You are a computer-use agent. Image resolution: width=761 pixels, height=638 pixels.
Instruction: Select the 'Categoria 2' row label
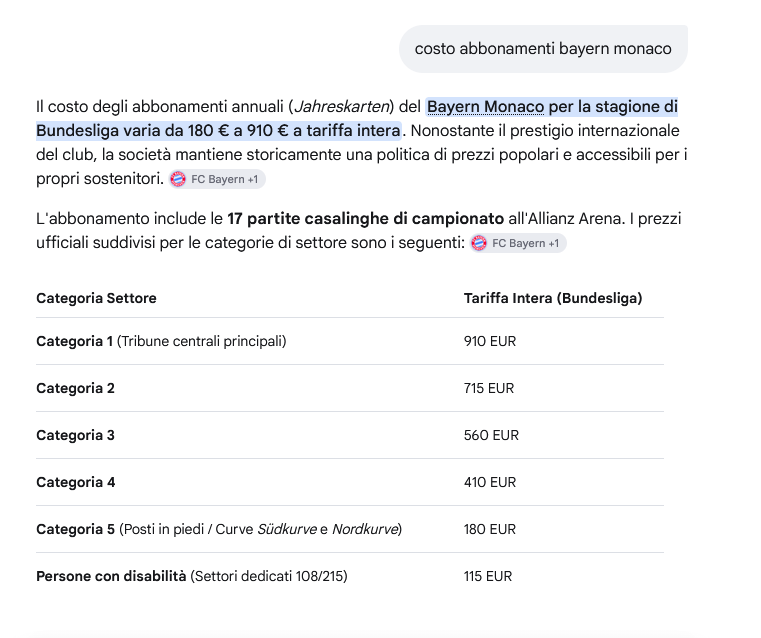pos(75,388)
